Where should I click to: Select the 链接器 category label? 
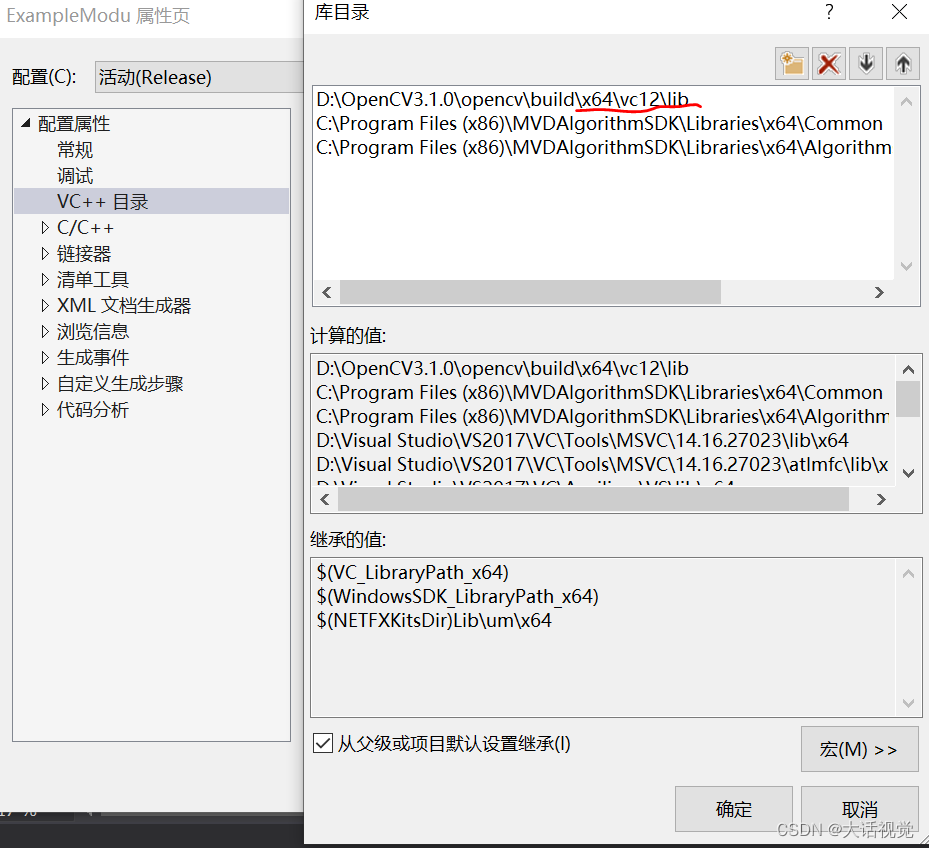tap(84, 254)
